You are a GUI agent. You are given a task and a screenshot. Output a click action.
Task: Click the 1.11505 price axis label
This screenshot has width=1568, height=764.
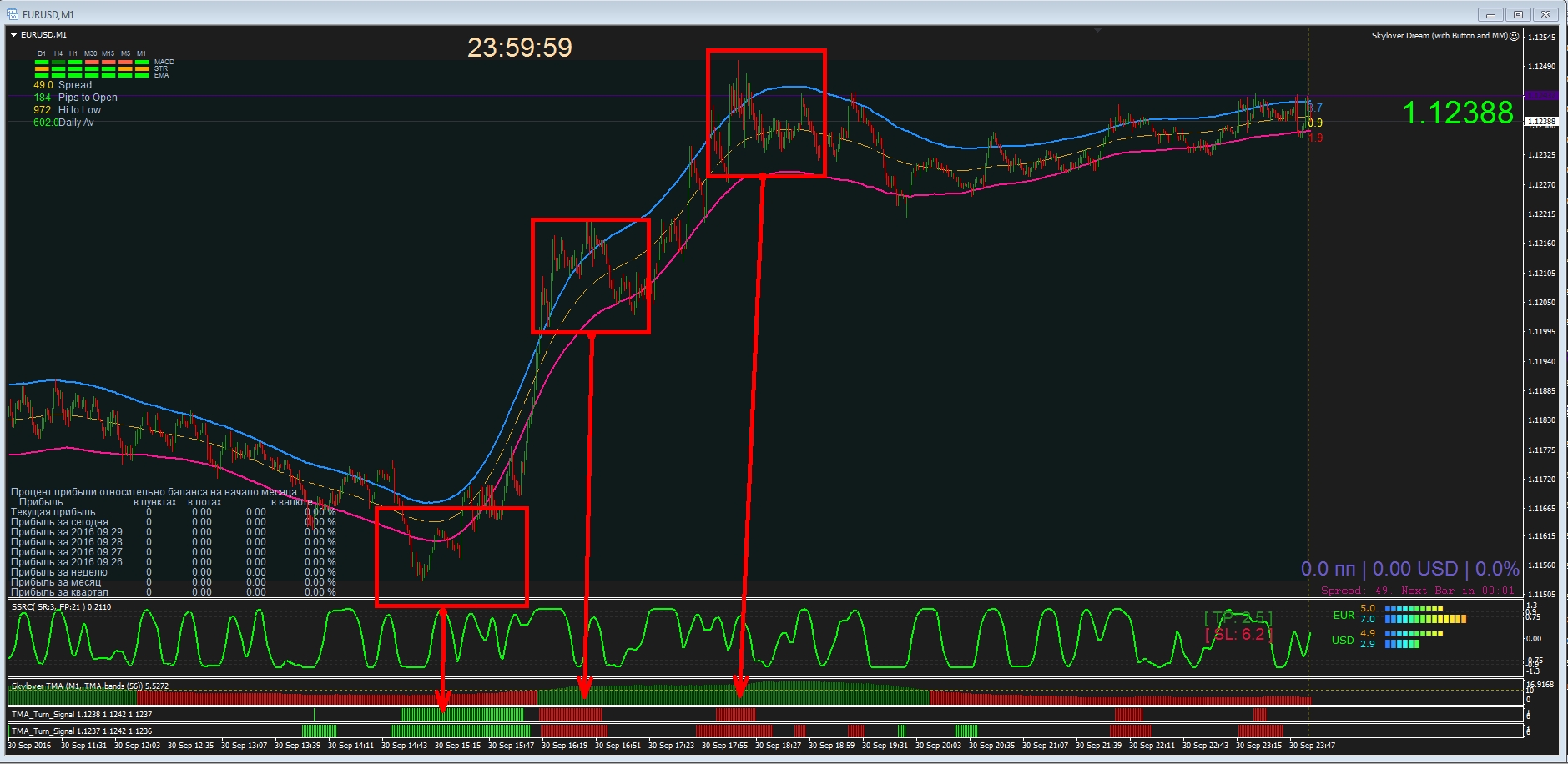click(x=1541, y=595)
